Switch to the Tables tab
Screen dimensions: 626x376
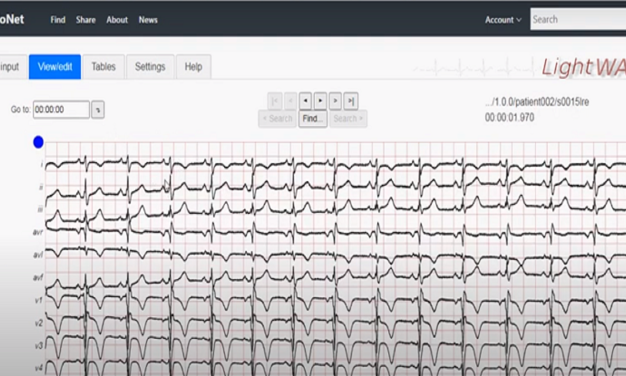[103, 67]
